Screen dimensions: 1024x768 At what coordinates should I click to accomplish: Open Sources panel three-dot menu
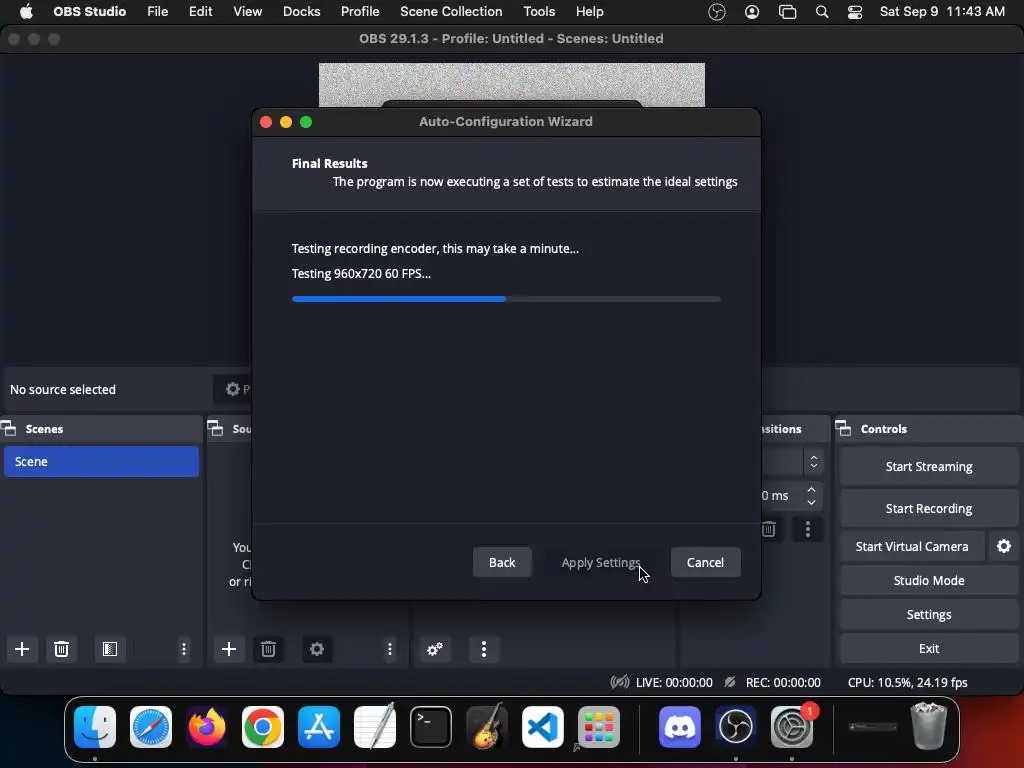pos(390,648)
